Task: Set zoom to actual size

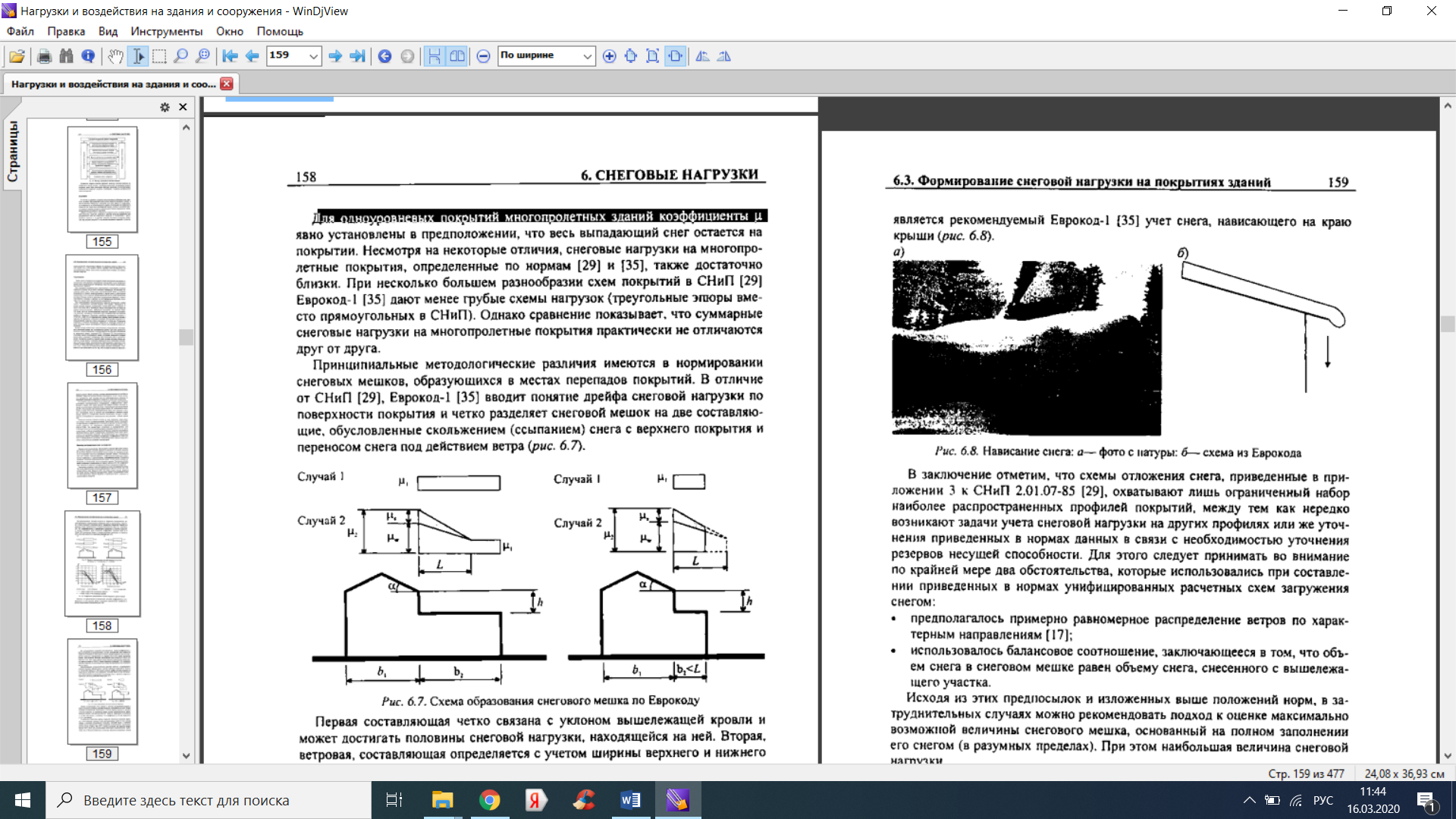Action: (x=631, y=56)
